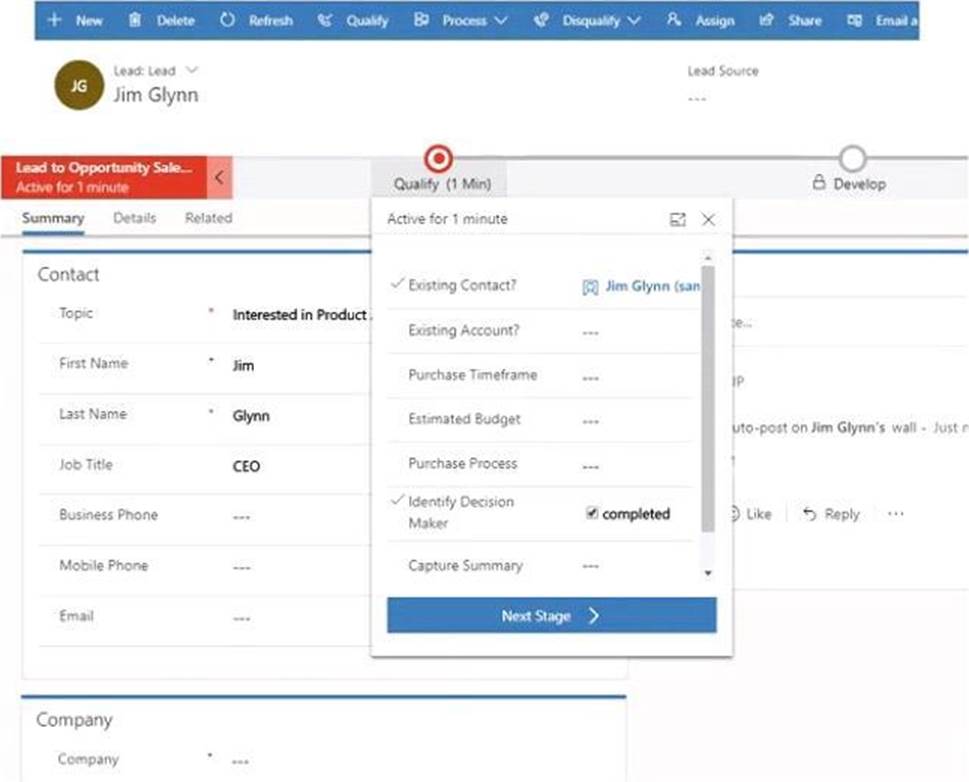Viewport: 969px width, 782px height.
Task: Open the Lead form selector chevron
Action: pos(193,70)
